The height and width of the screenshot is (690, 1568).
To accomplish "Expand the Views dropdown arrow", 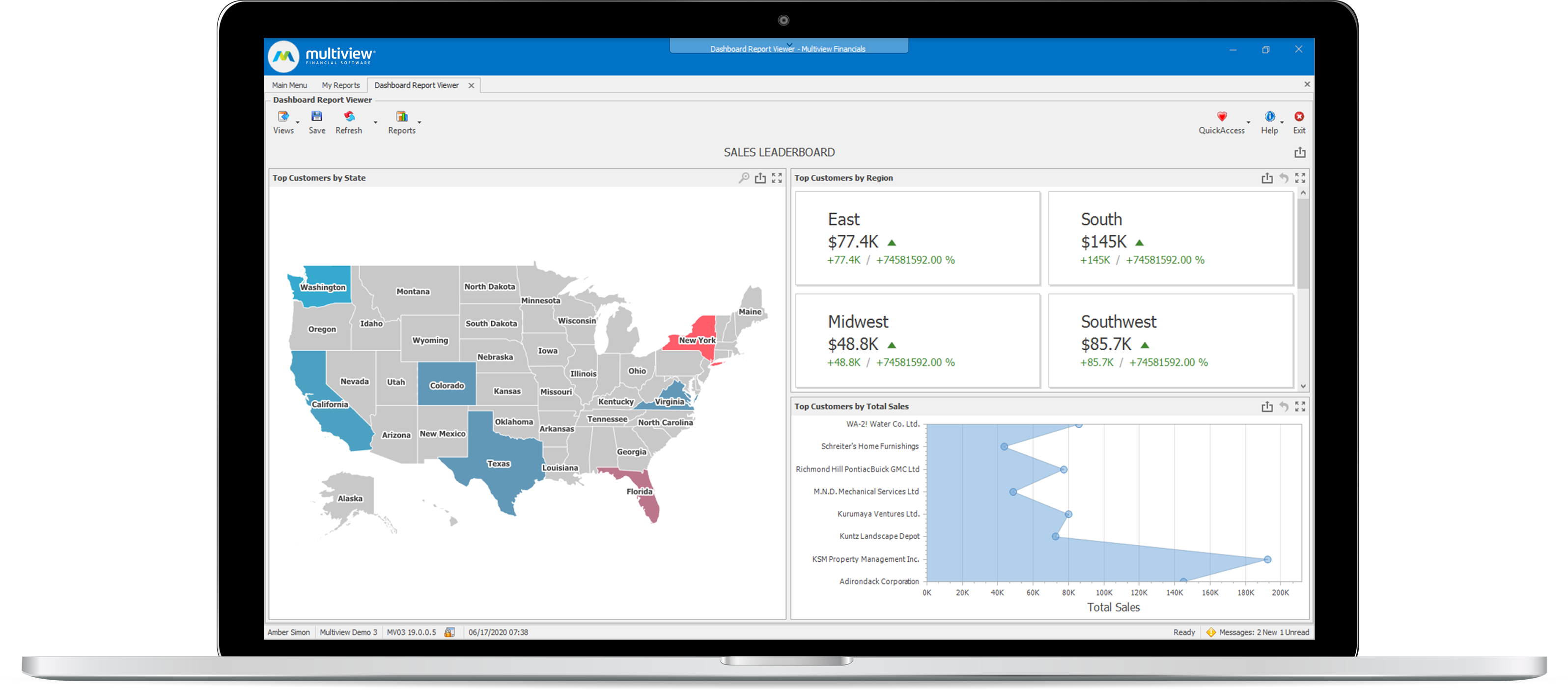I will click(298, 122).
